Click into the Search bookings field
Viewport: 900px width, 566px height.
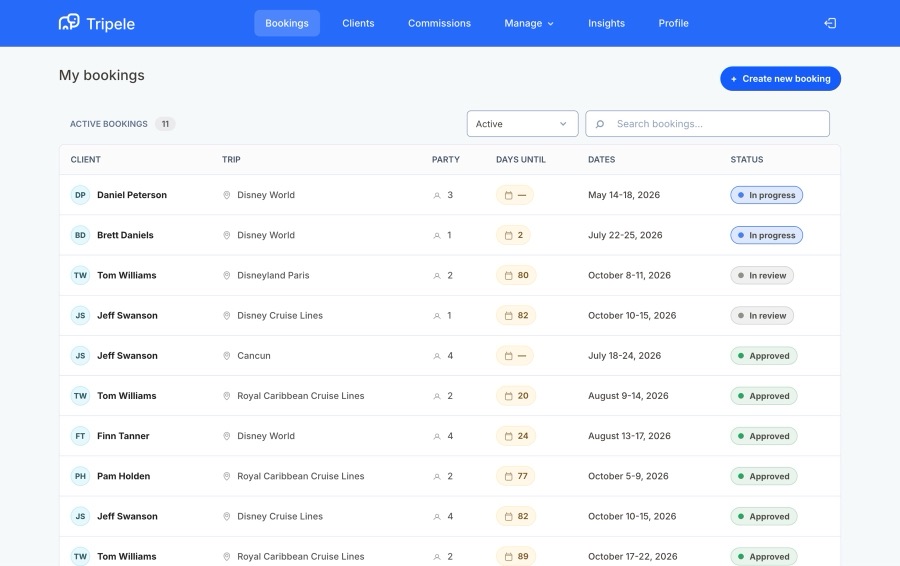click(x=707, y=124)
